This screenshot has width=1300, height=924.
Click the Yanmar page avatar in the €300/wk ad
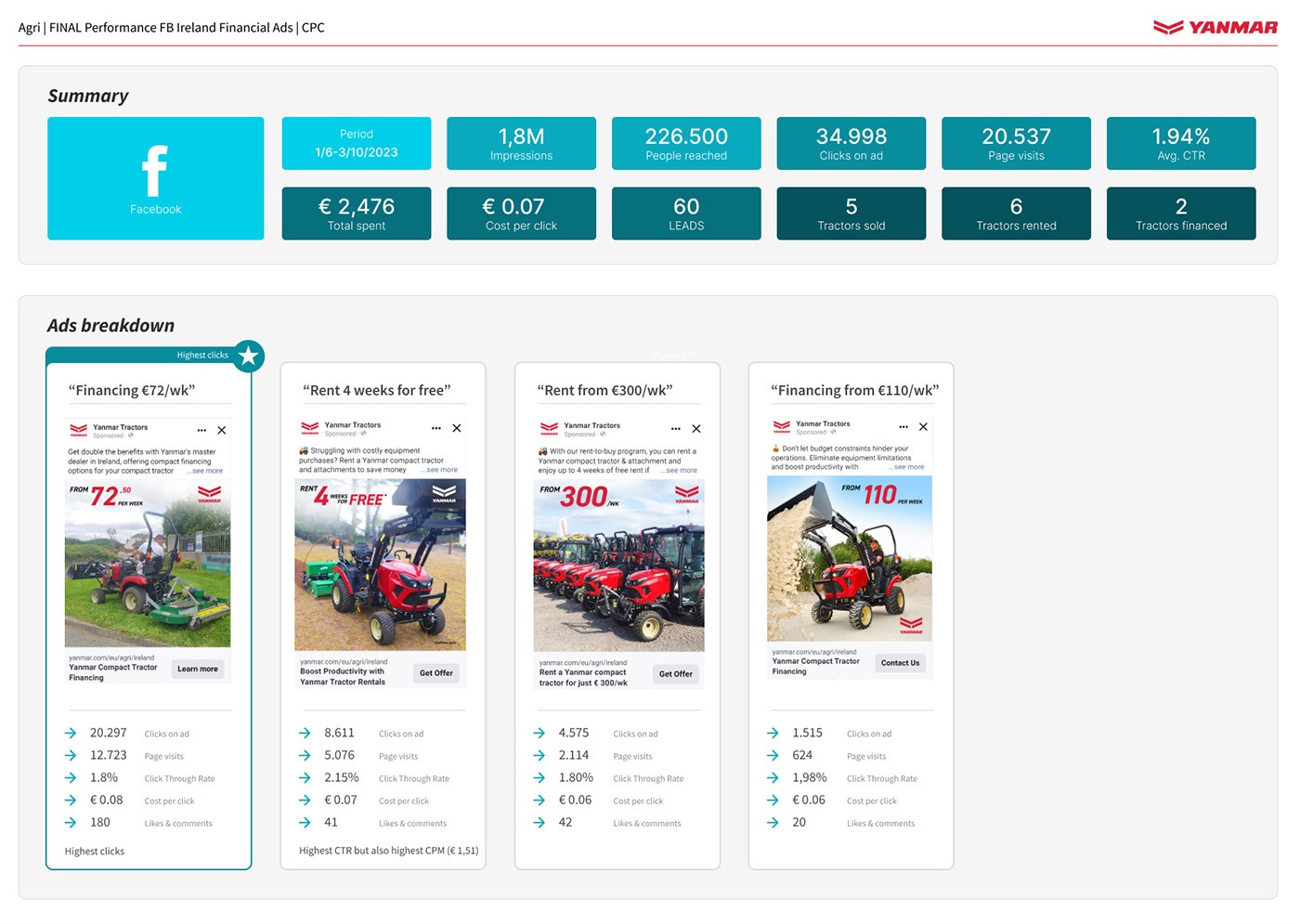[x=550, y=429]
